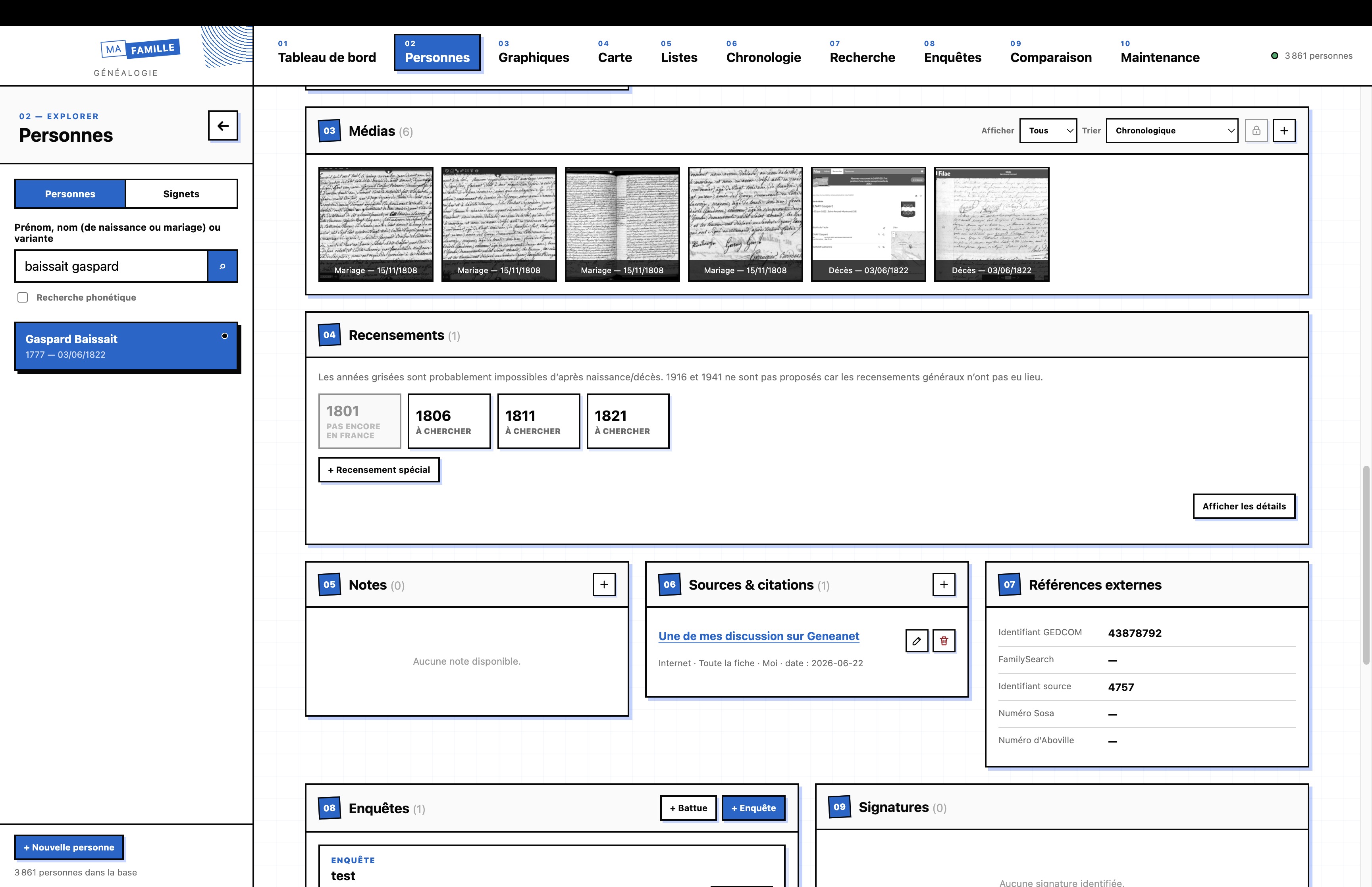Click the + Nouvelle personne button
The height and width of the screenshot is (887, 1372).
coord(69,847)
